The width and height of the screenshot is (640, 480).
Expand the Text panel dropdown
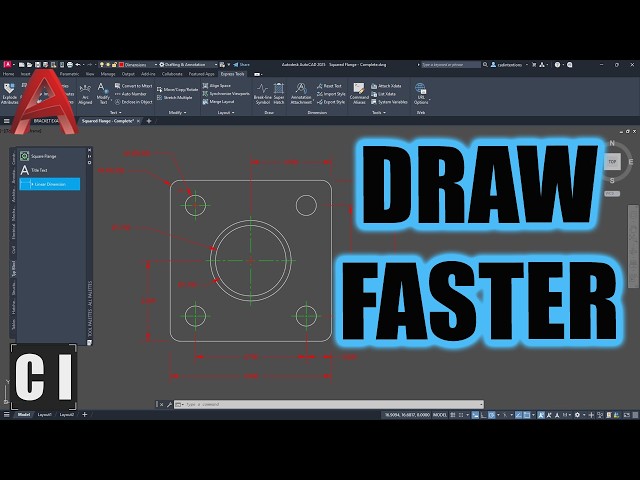pyautogui.click(x=116, y=112)
